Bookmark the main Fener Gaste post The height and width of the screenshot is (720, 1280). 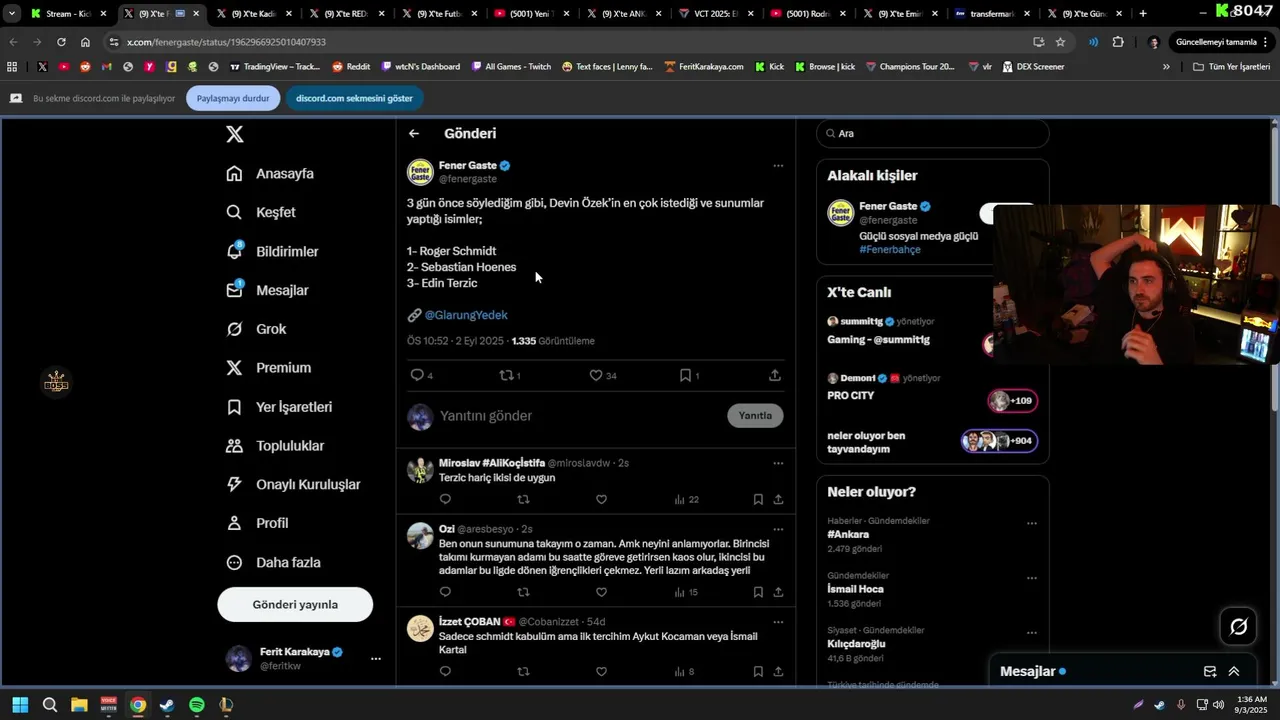[x=685, y=375]
